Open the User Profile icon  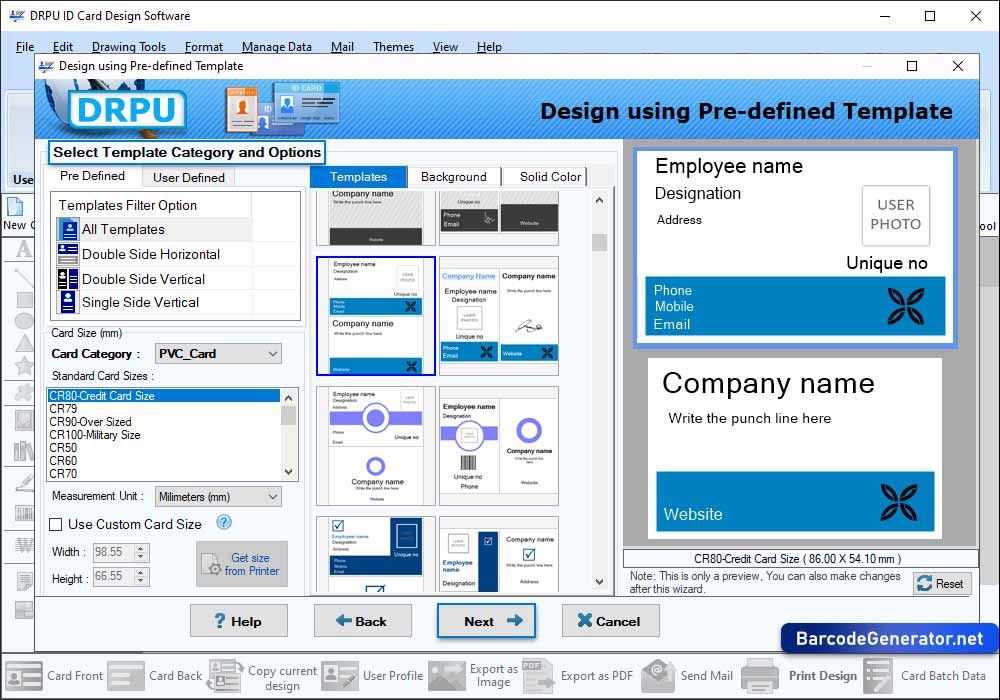[340, 676]
